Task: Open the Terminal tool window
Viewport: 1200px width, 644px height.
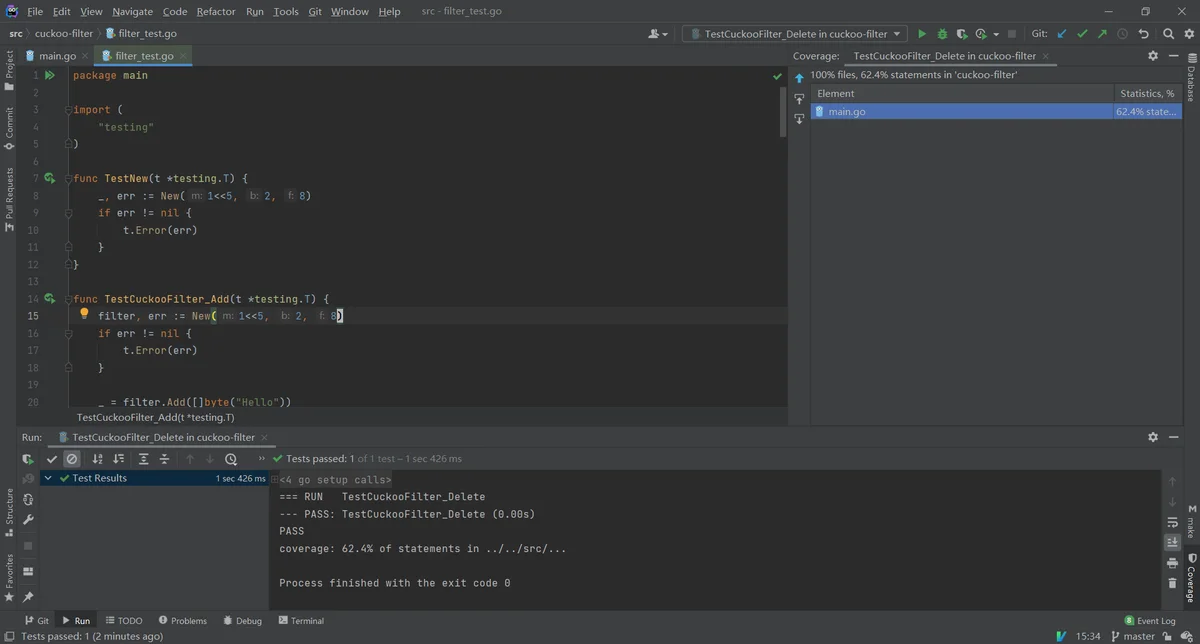Action: click(300, 621)
